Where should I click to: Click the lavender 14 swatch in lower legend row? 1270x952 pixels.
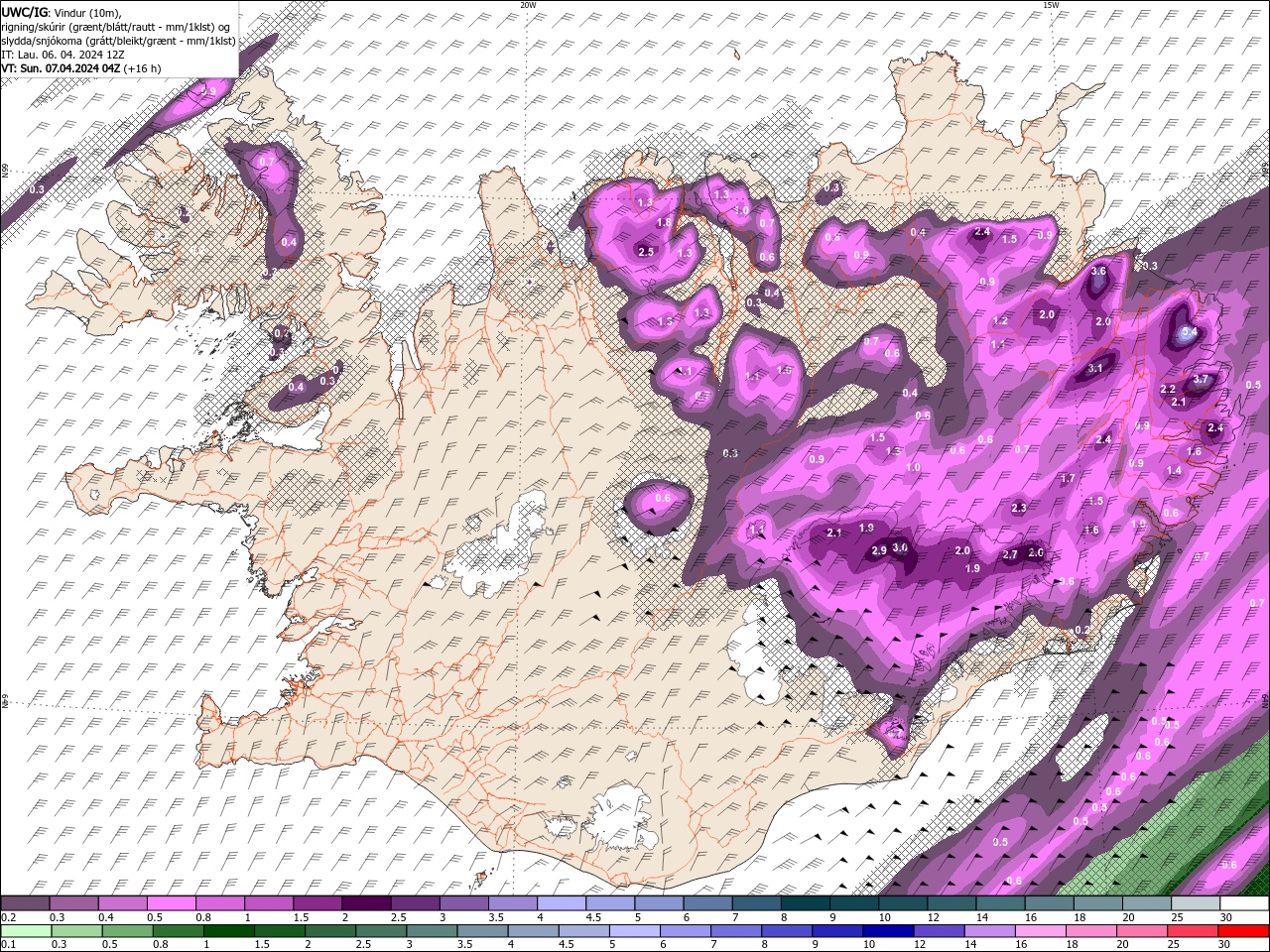(989, 931)
